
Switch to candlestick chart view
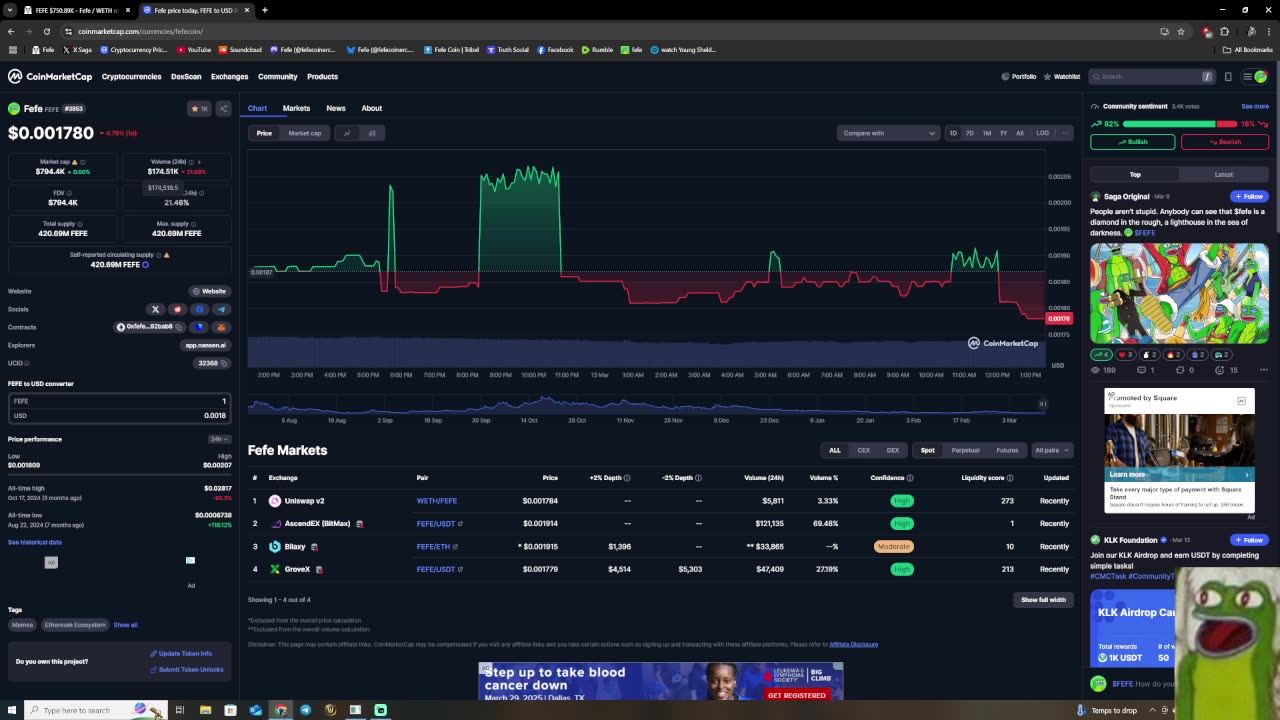point(372,133)
